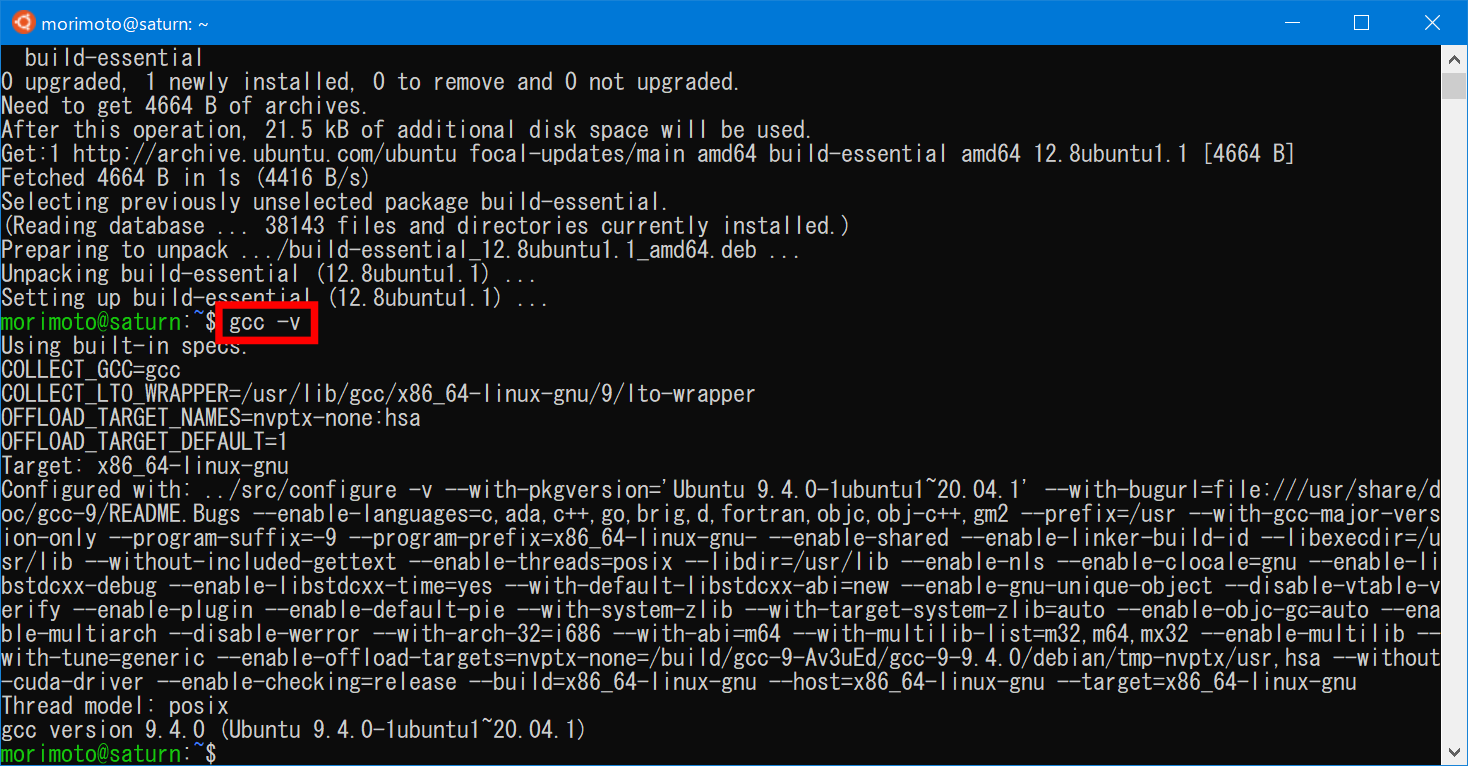Click the gcc version 9.4.0 output line
The image size is (1468, 766).
click(293, 730)
